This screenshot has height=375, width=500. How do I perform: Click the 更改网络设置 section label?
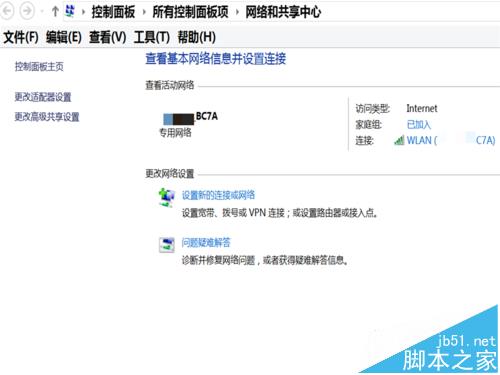coord(170,174)
